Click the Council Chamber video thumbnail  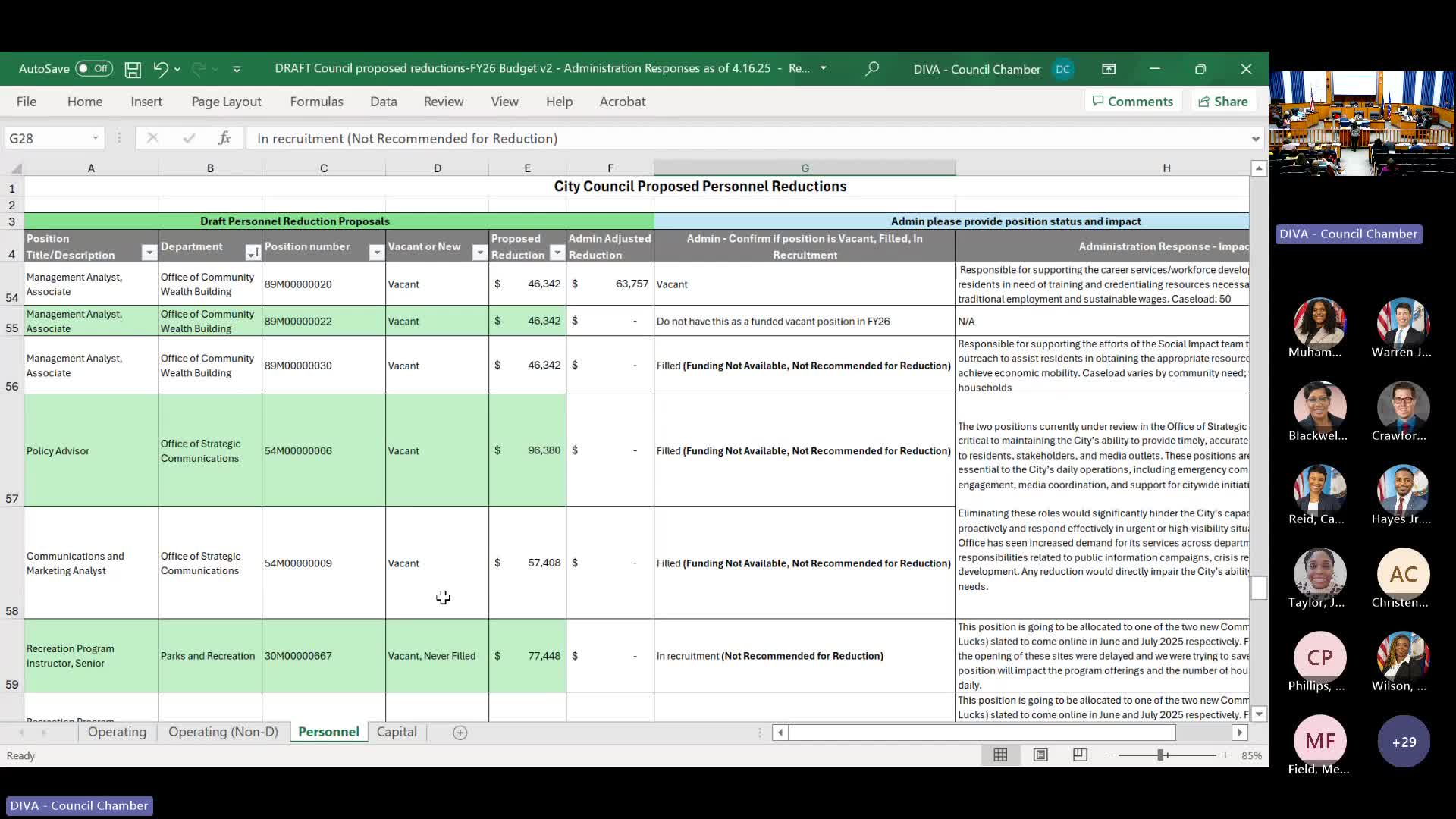[1362, 124]
